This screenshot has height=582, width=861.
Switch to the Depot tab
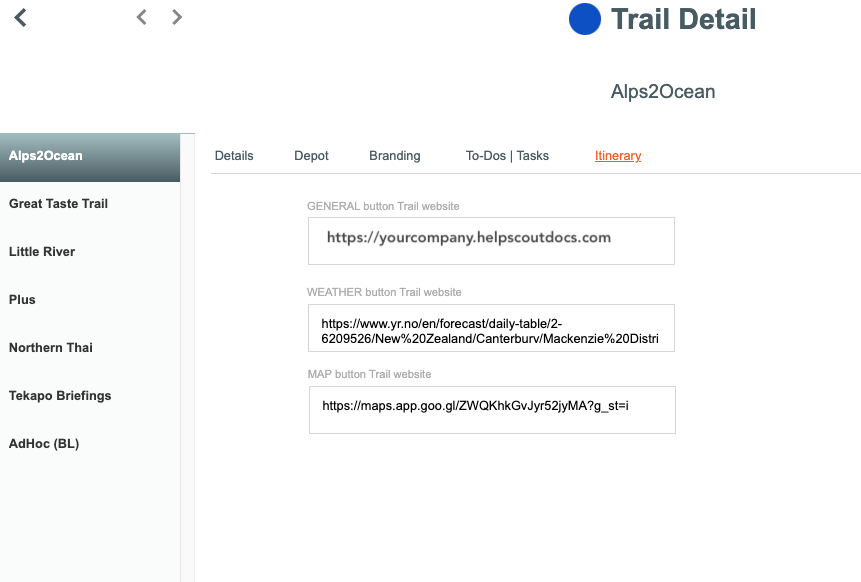[x=311, y=156]
